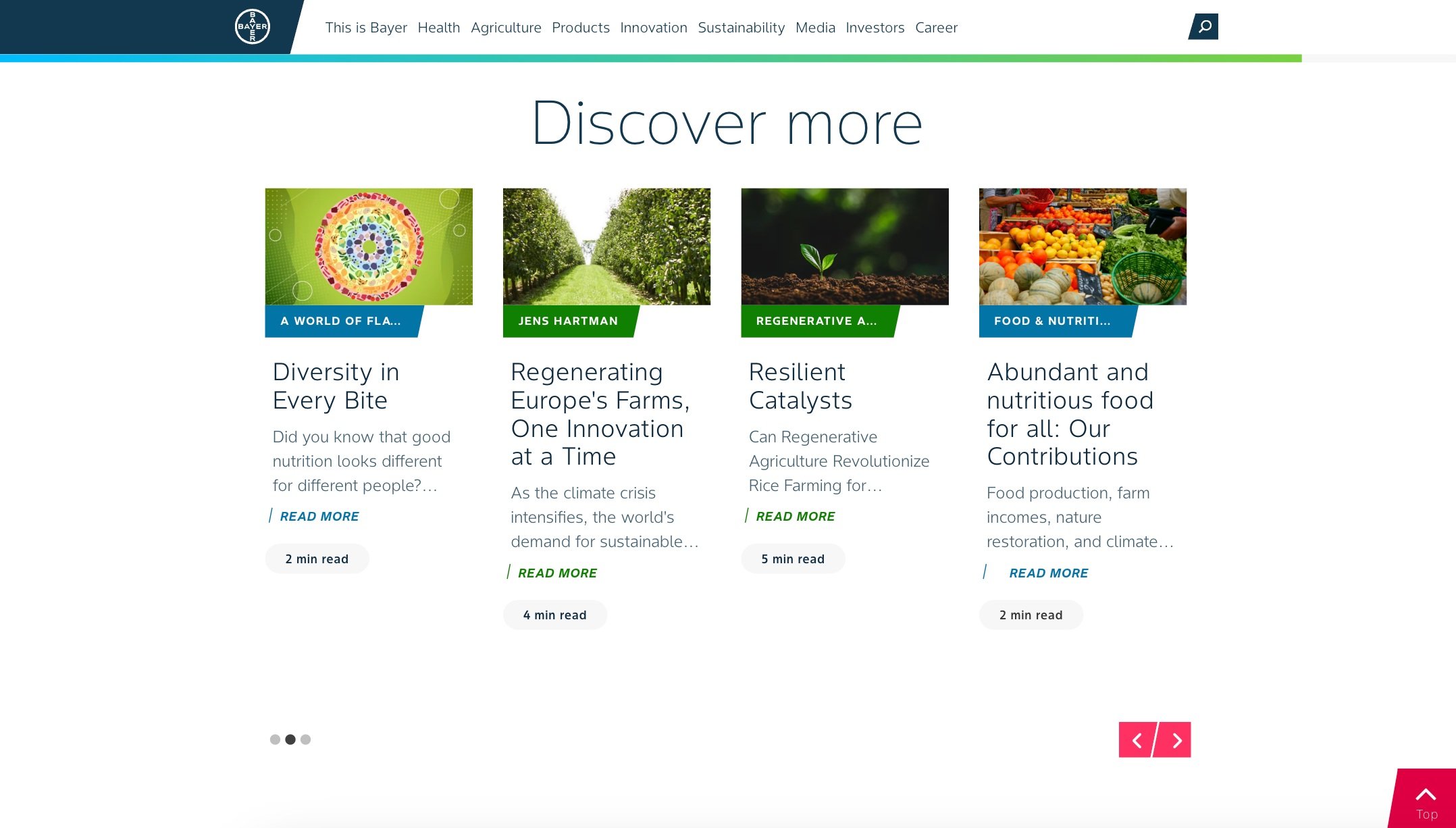Open the Sustainability menu
This screenshot has width=1456, height=828.
pyautogui.click(x=741, y=28)
